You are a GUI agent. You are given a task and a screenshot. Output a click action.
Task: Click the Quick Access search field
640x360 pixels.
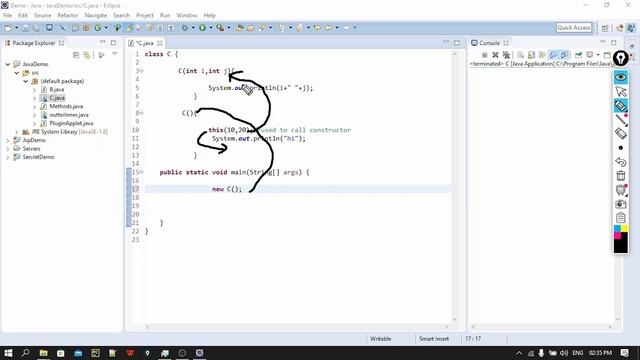pyautogui.click(x=574, y=28)
